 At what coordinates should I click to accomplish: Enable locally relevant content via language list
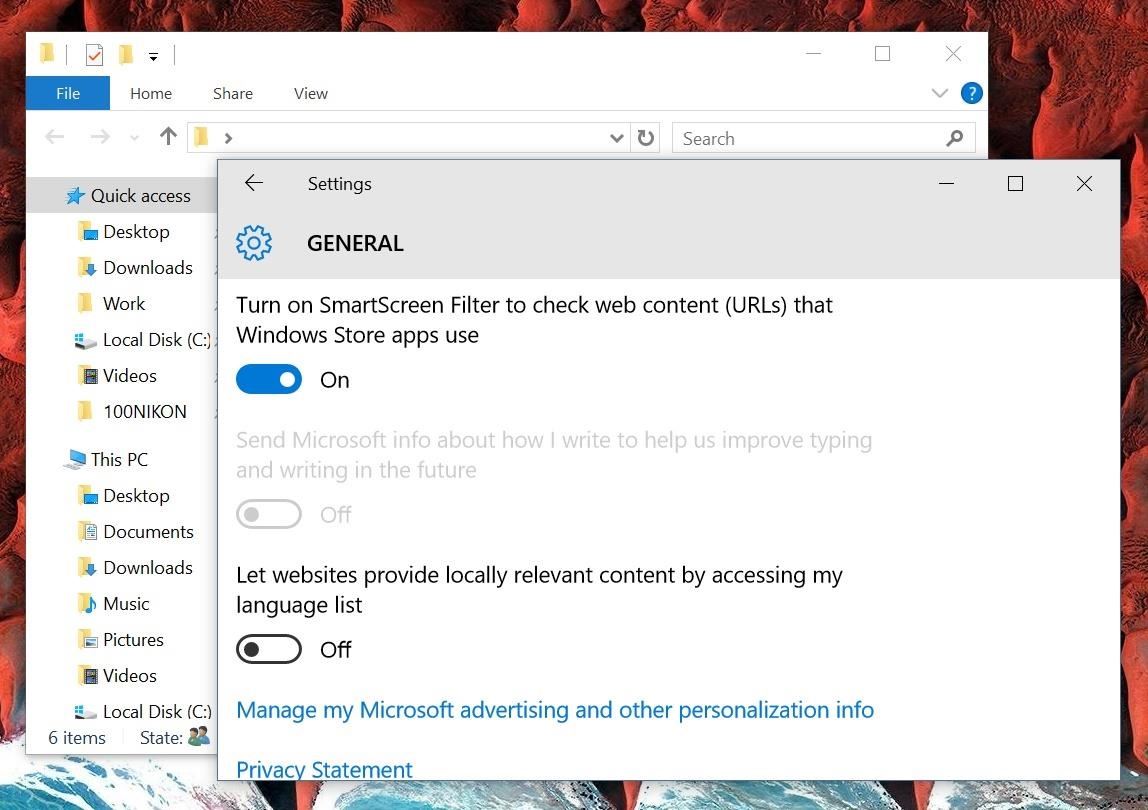tap(269, 649)
